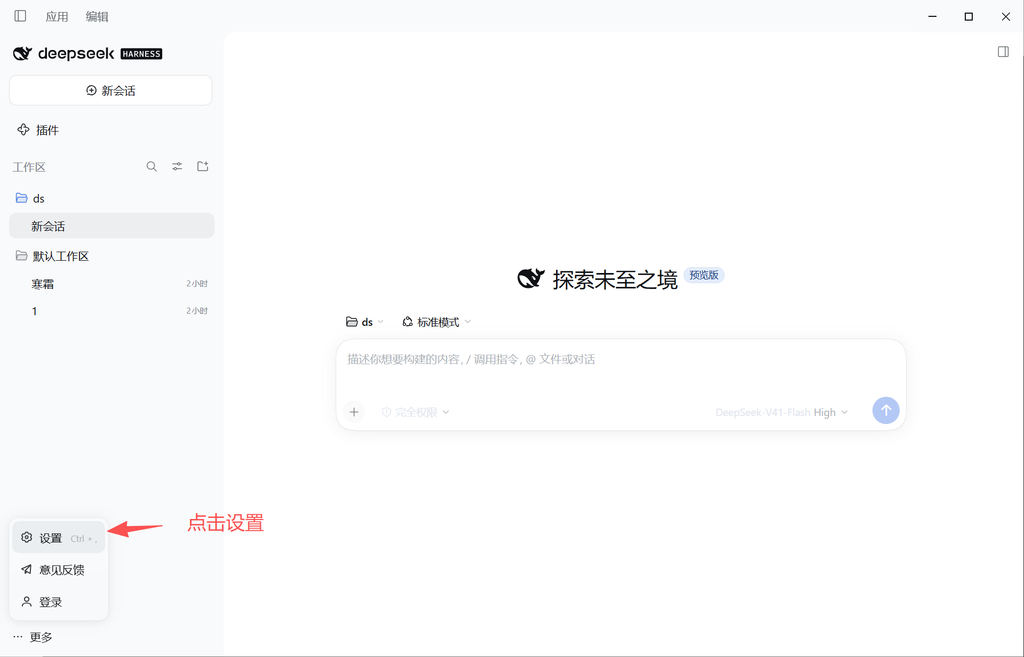Open the 插件 plugins page

(x=38, y=130)
